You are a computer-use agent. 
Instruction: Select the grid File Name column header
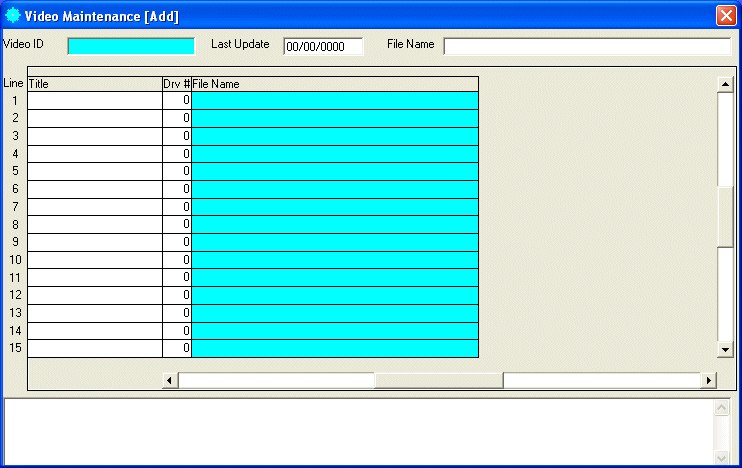coord(334,84)
